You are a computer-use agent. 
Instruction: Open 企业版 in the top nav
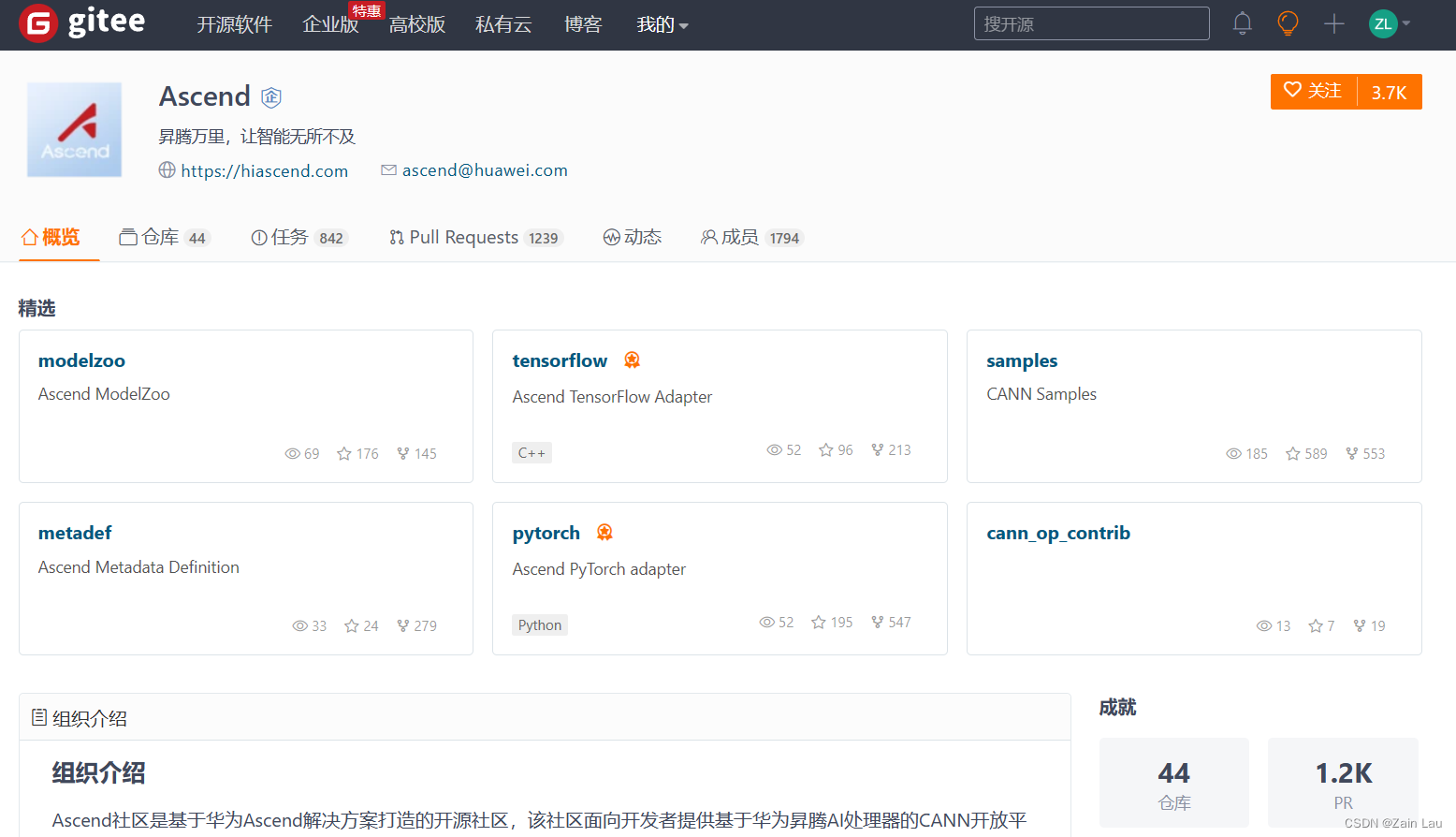[330, 25]
